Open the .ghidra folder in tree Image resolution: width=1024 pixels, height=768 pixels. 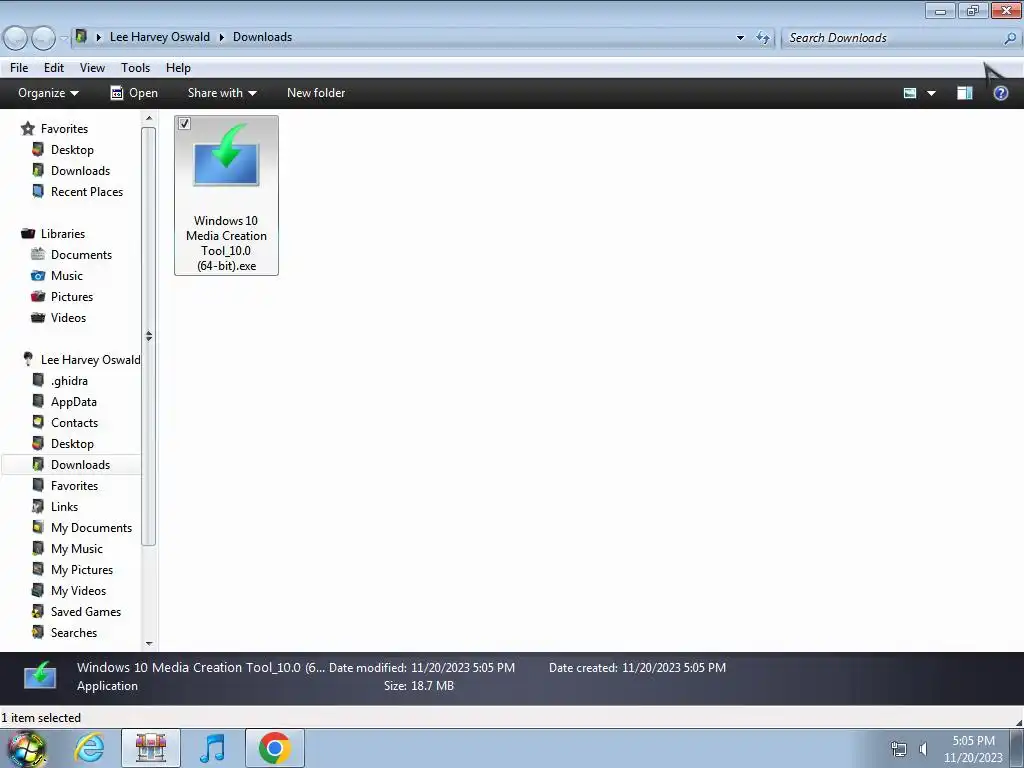[x=69, y=381]
